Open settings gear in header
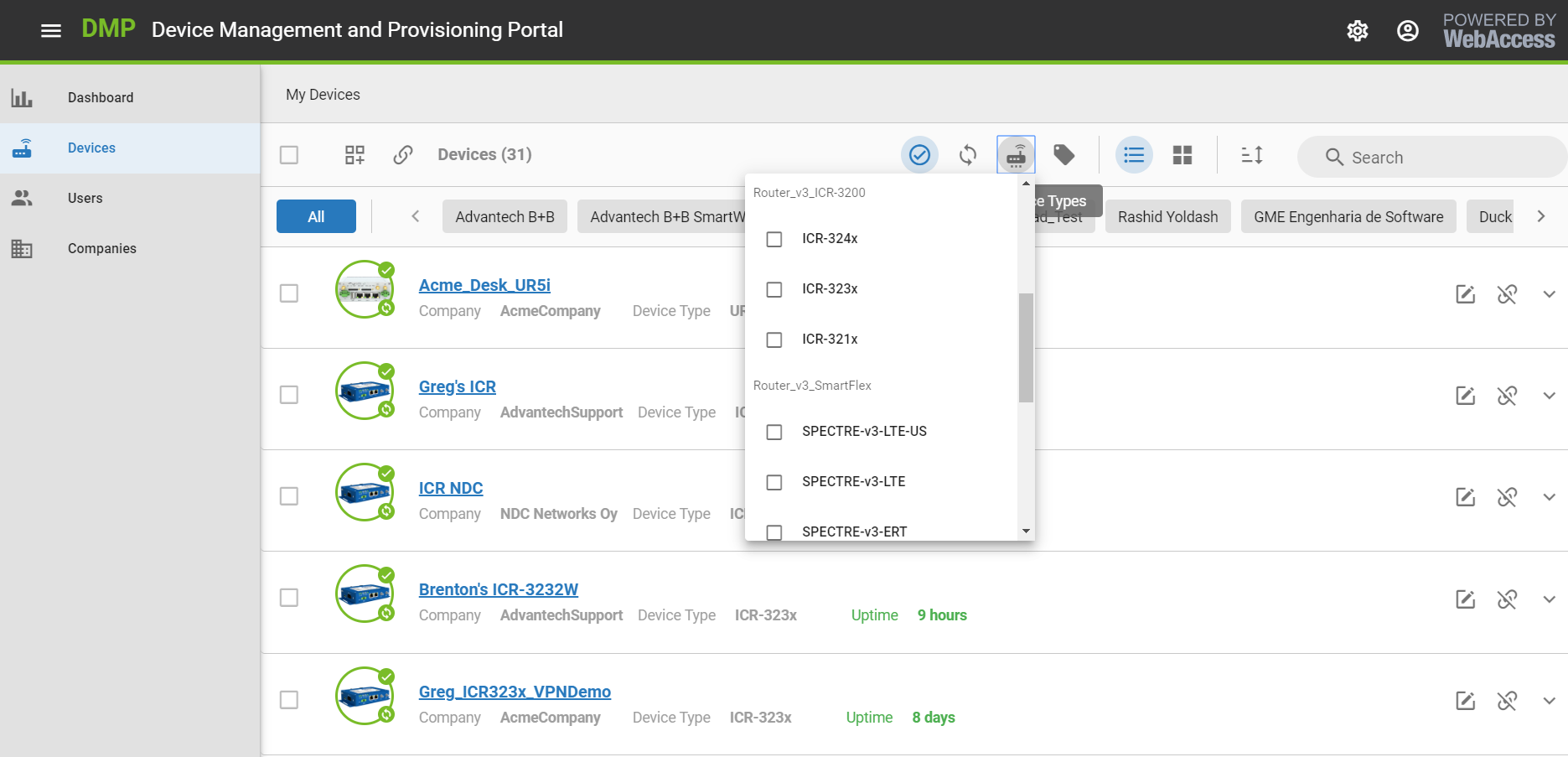Image resolution: width=1568 pixels, height=757 pixels. click(1357, 31)
